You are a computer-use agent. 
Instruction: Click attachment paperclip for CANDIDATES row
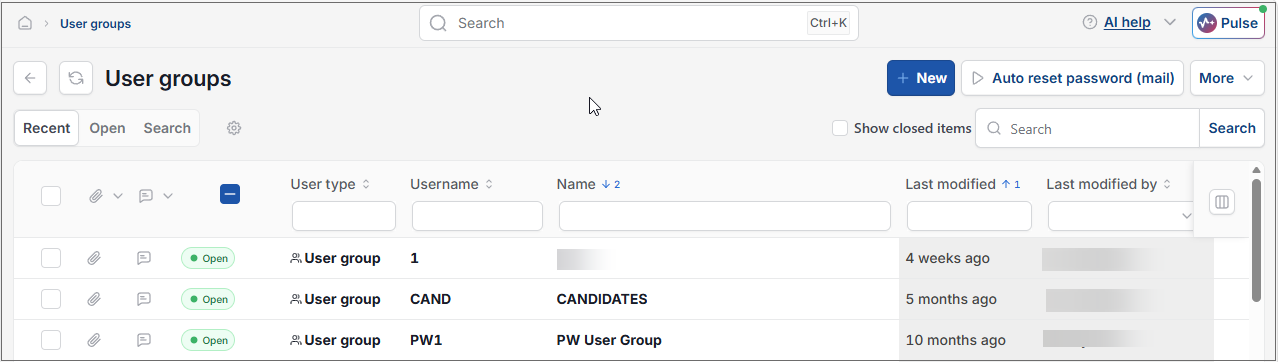coord(94,299)
